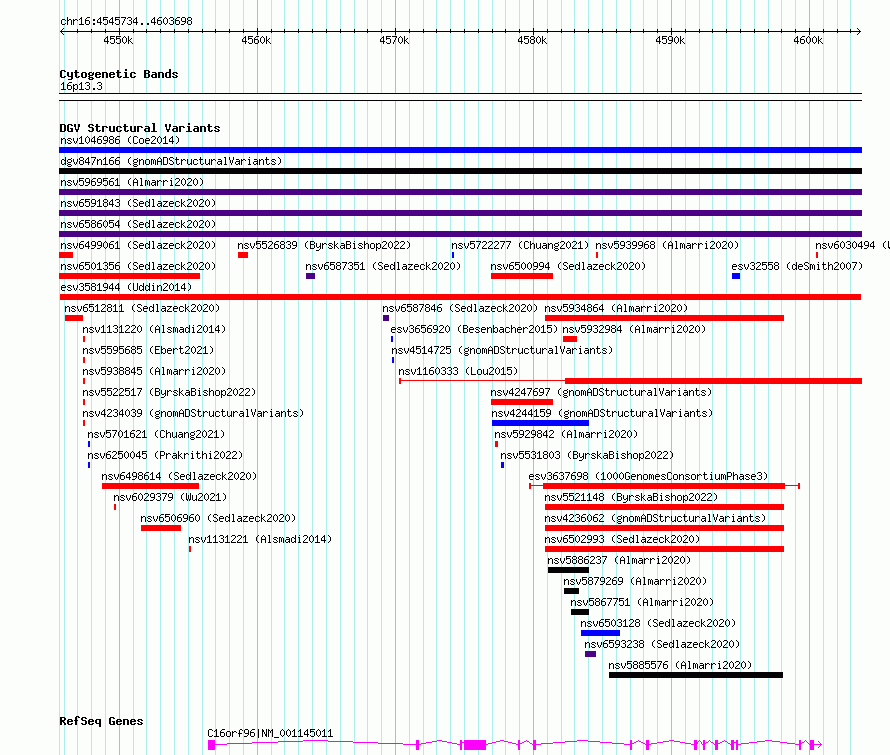Open the nsv6587351 (Sedlazeck2020) label
Image resolution: width=890 pixels, height=755 pixels.
[383, 266]
